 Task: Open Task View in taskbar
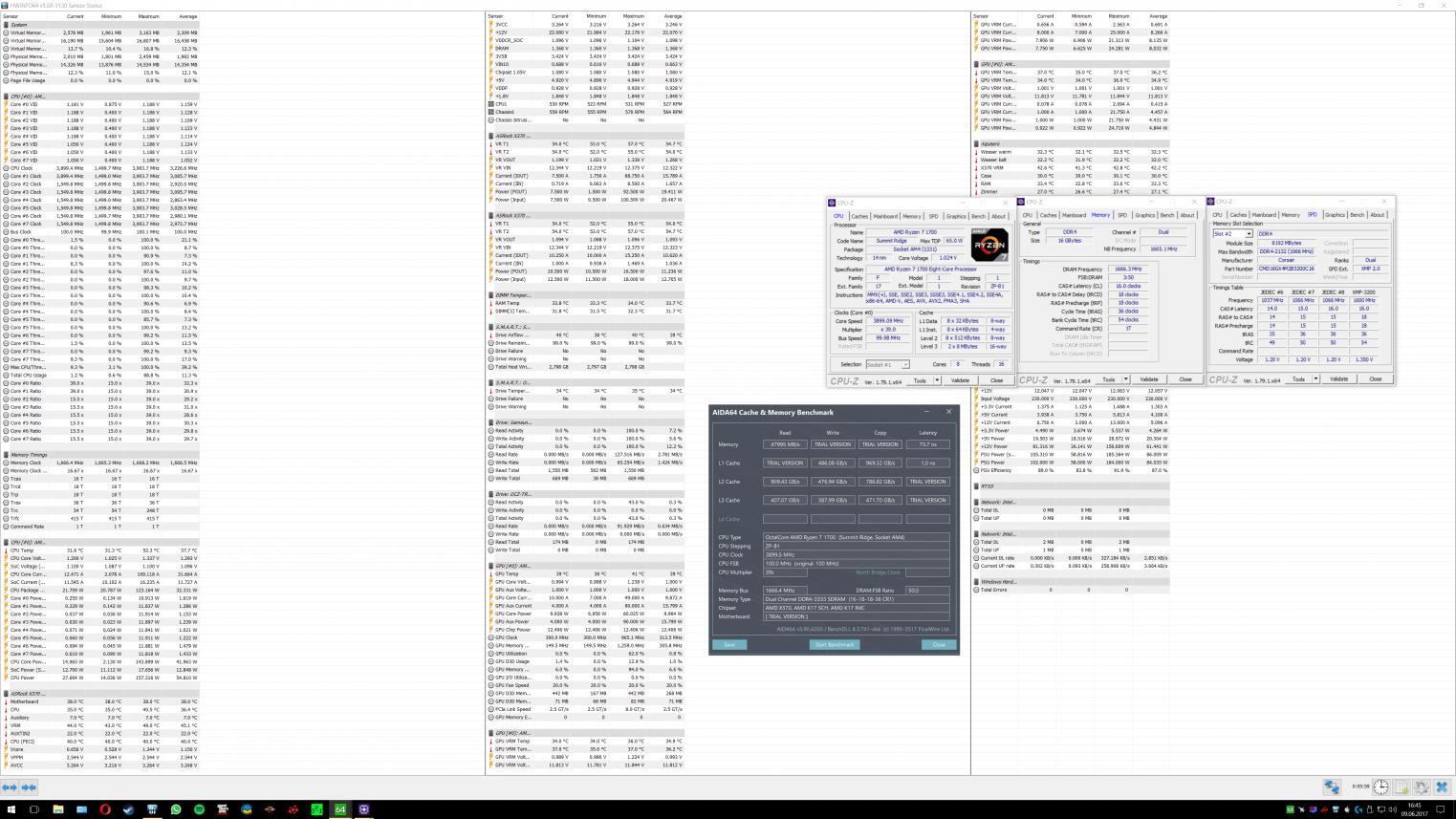tap(34, 808)
